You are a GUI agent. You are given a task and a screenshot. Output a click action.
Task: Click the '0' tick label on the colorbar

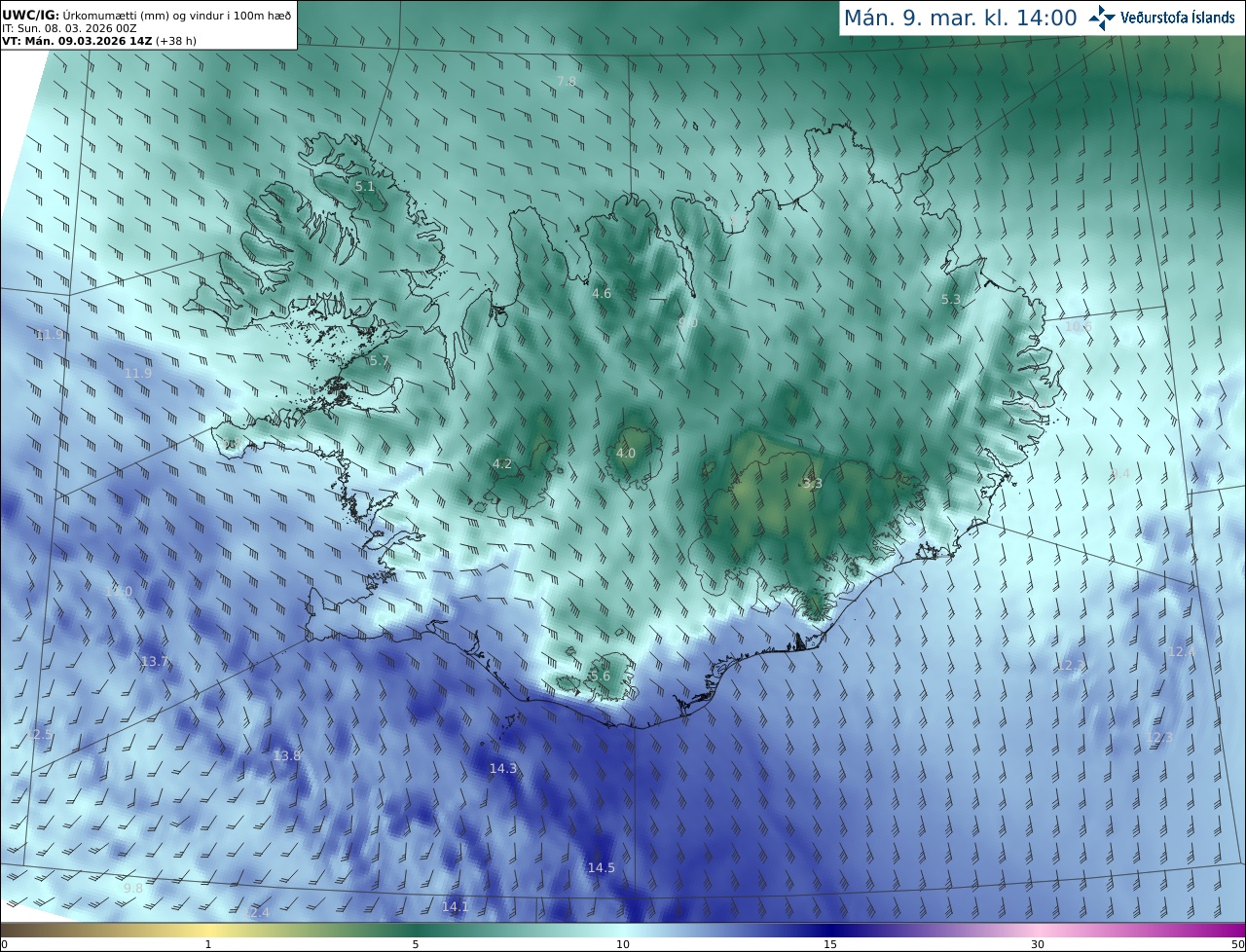click(x=4, y=944)
